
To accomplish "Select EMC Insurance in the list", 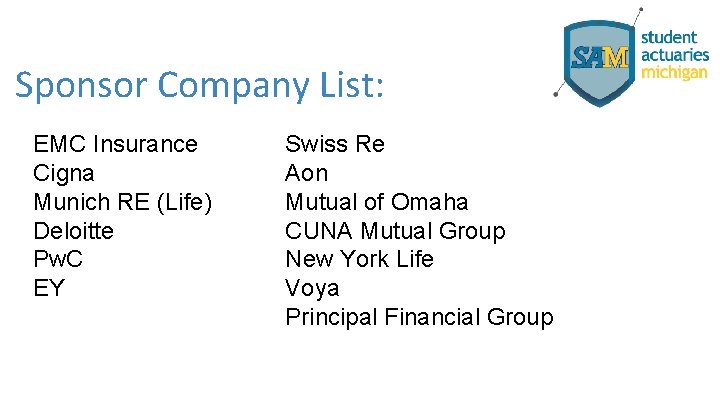I will pos(116,144).
